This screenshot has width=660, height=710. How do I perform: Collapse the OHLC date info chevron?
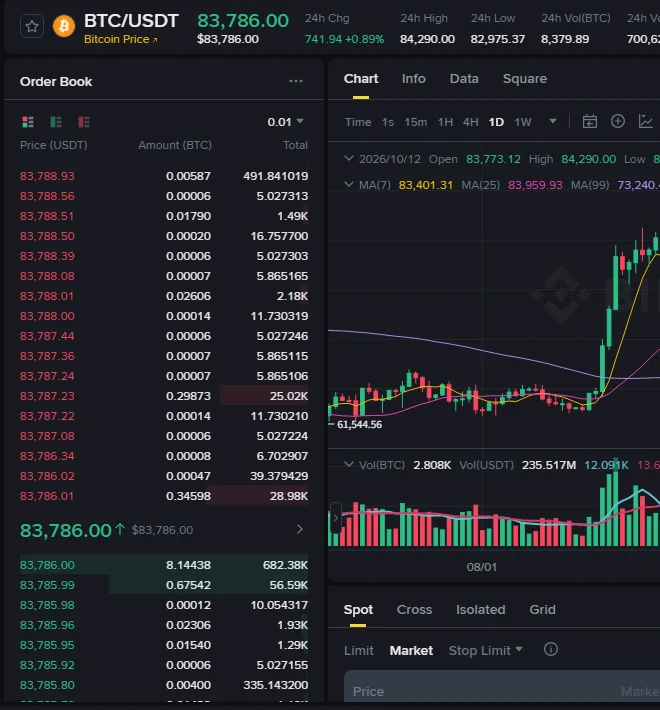coord(349,159)
